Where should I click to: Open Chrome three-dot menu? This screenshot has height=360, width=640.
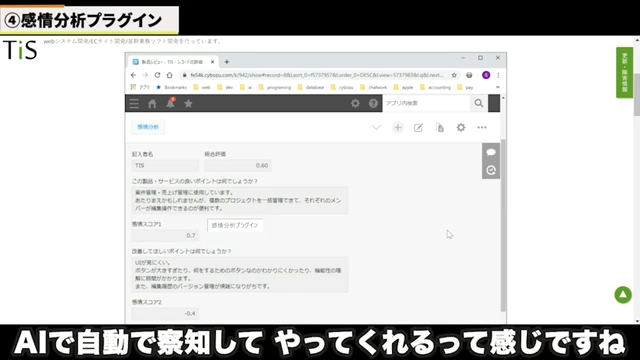(498, 75)
